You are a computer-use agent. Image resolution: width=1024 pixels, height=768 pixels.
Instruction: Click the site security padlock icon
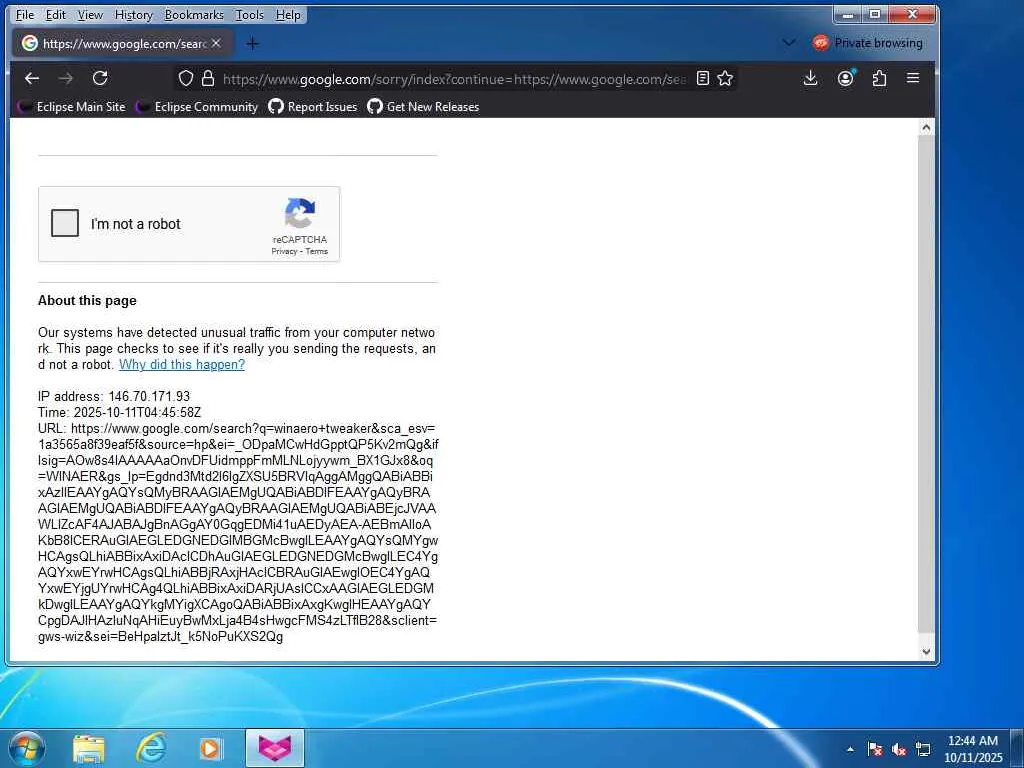click(x=208, y=79)
